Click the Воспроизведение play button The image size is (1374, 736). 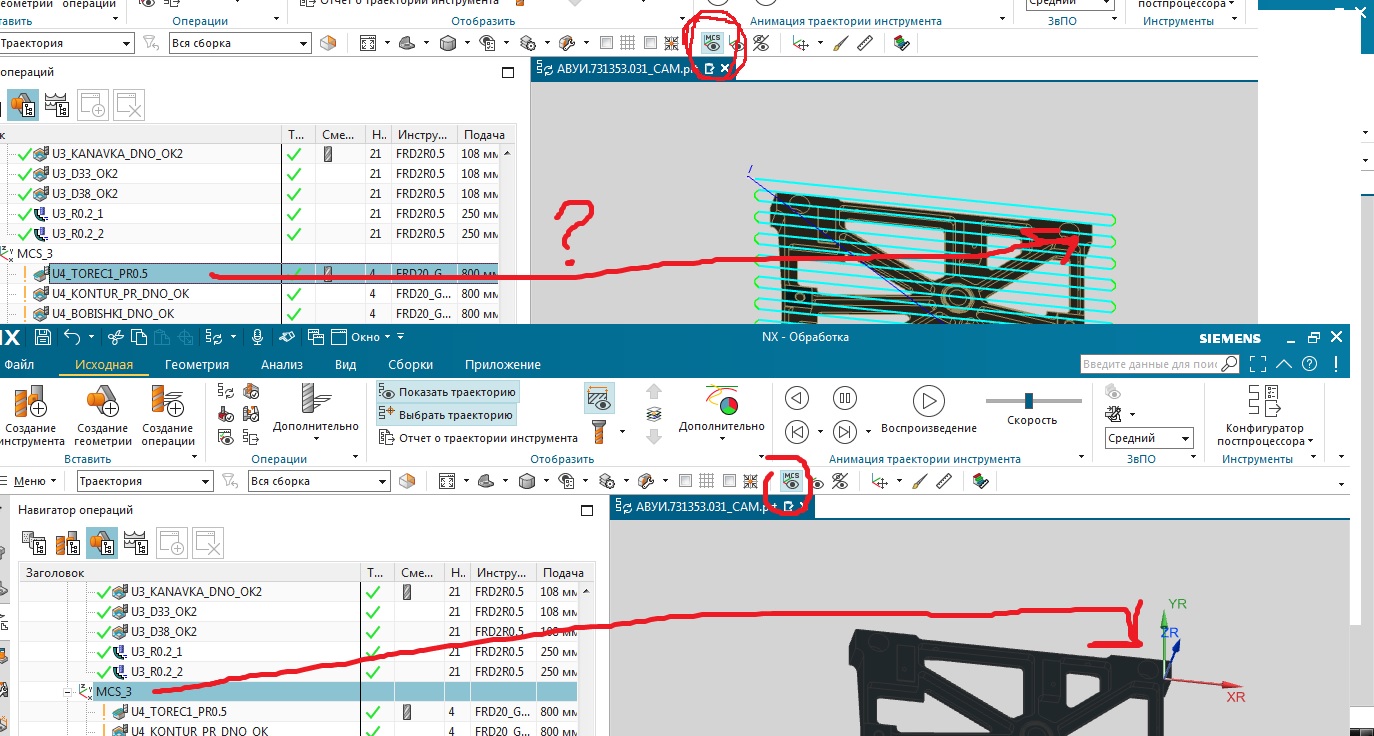click(928, 401)
